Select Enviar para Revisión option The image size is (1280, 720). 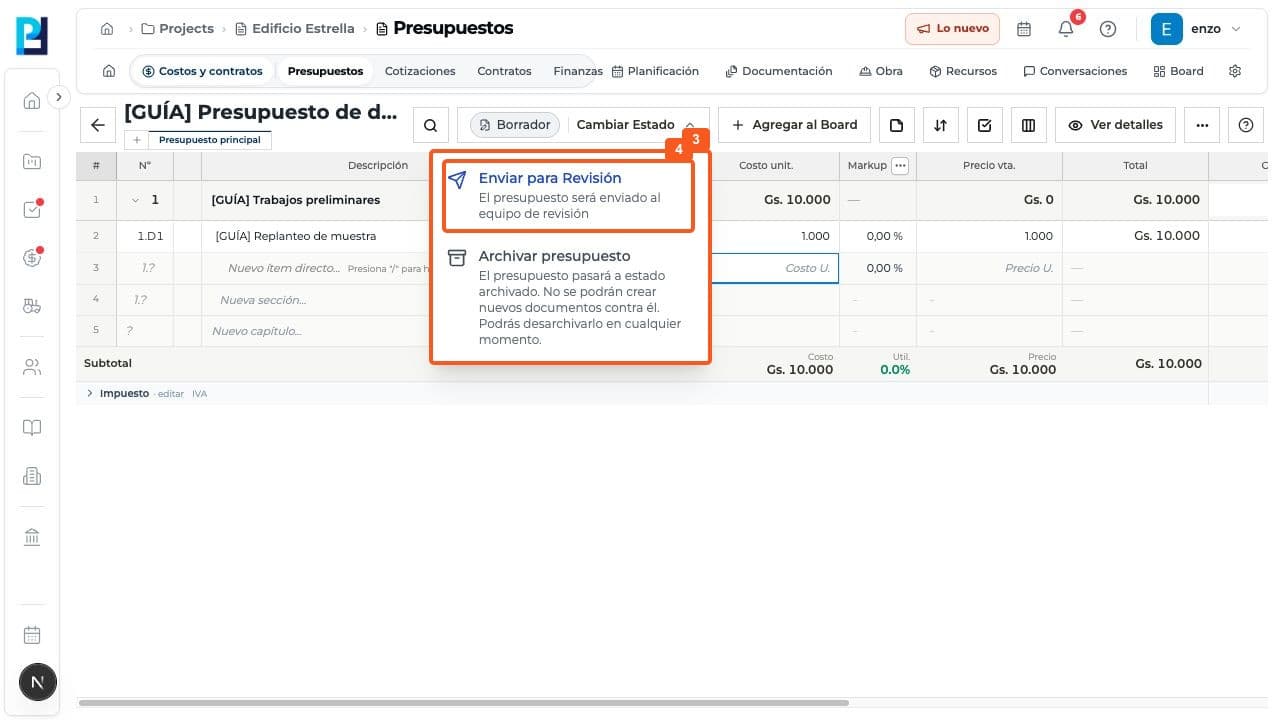tap(568, 197)
